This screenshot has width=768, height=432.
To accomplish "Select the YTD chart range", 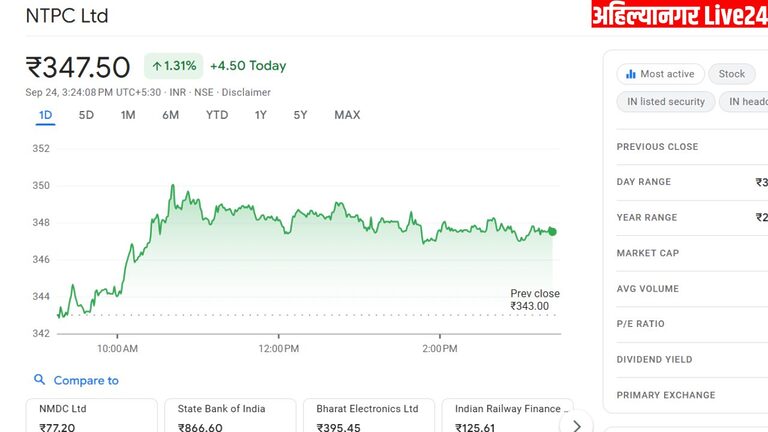I will pos(217,115).
